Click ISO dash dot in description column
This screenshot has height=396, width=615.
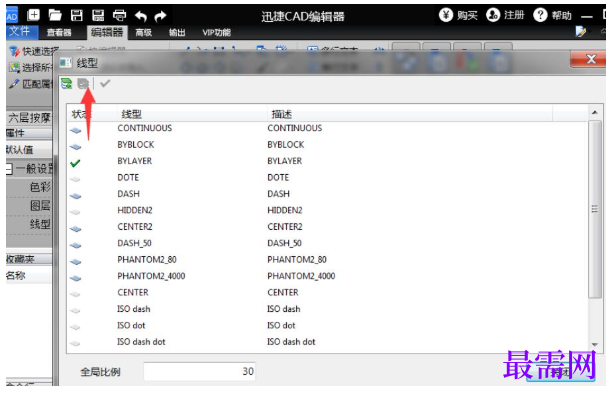coord(291,342)
